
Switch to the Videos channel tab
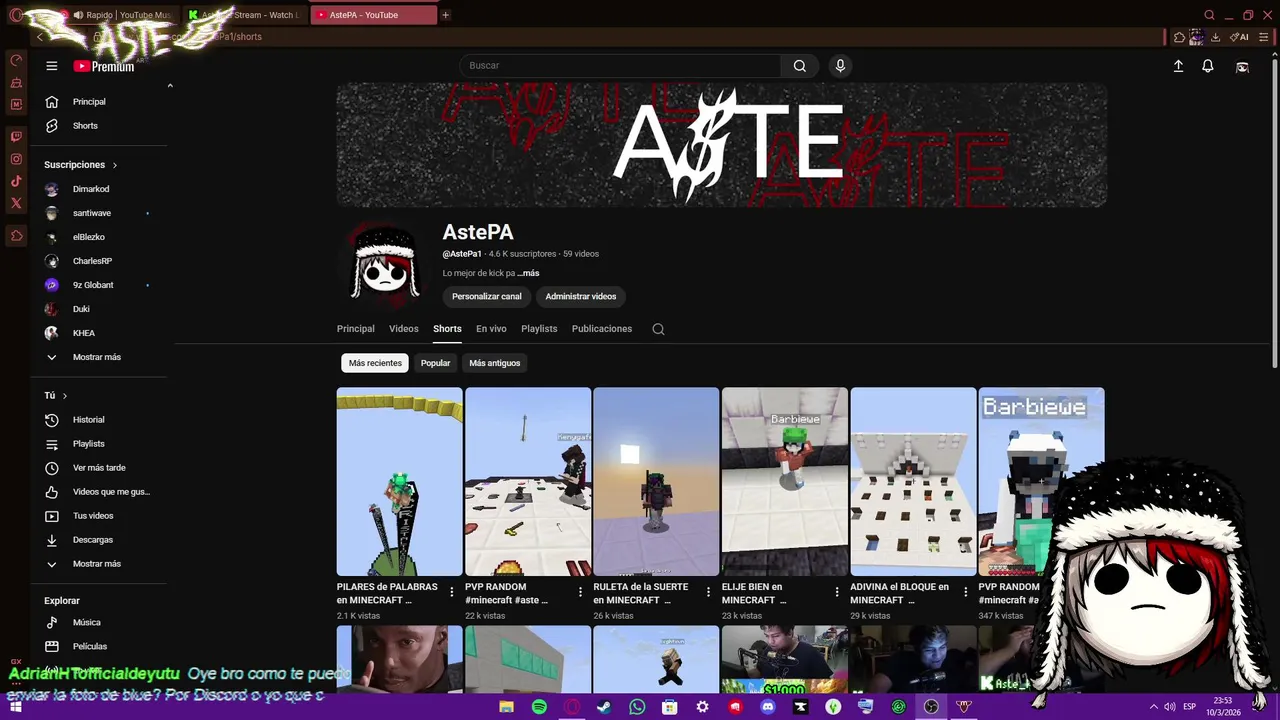404,329
